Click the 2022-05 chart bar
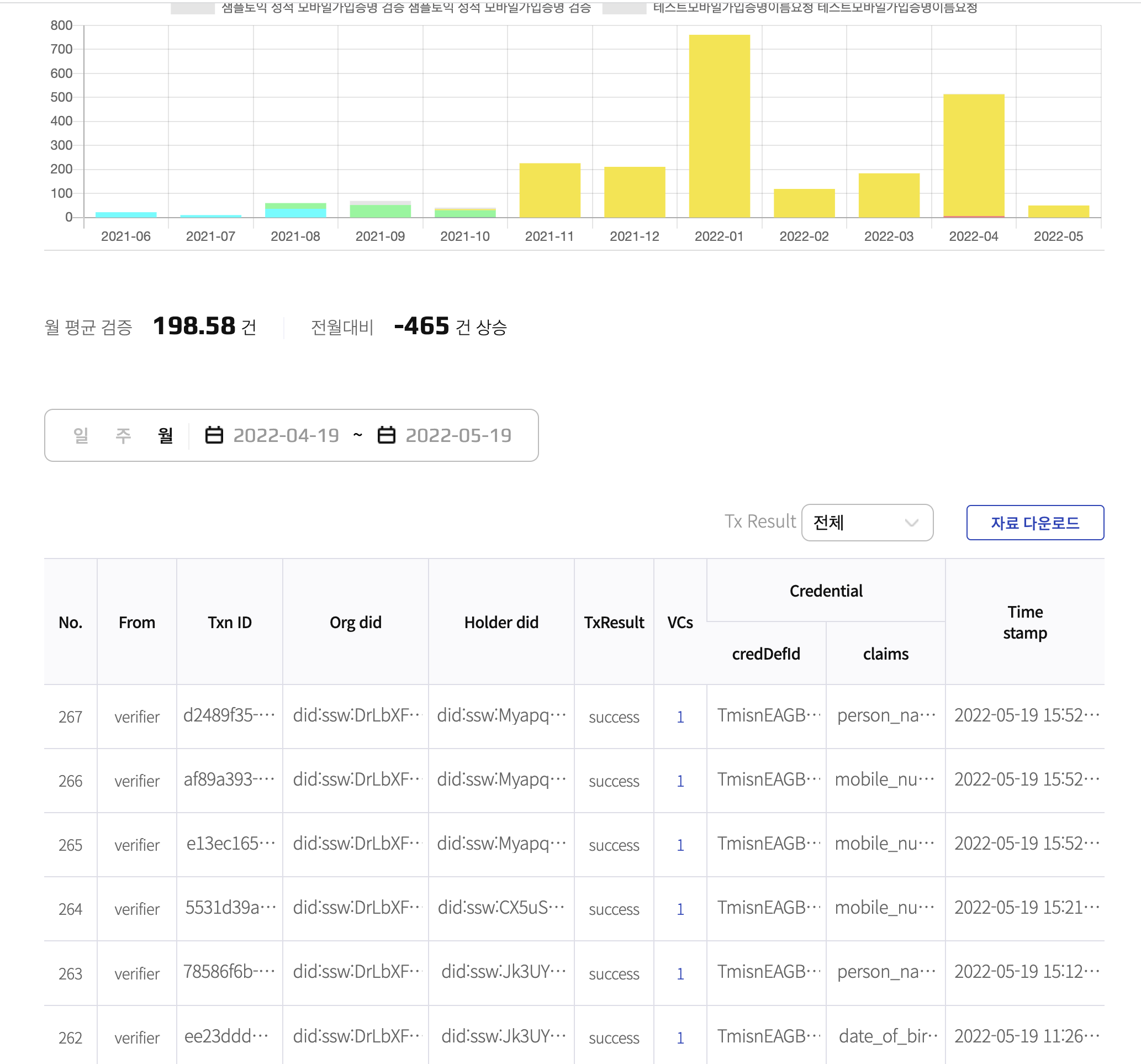The image size is (1141, 1064). [1058, 211]
